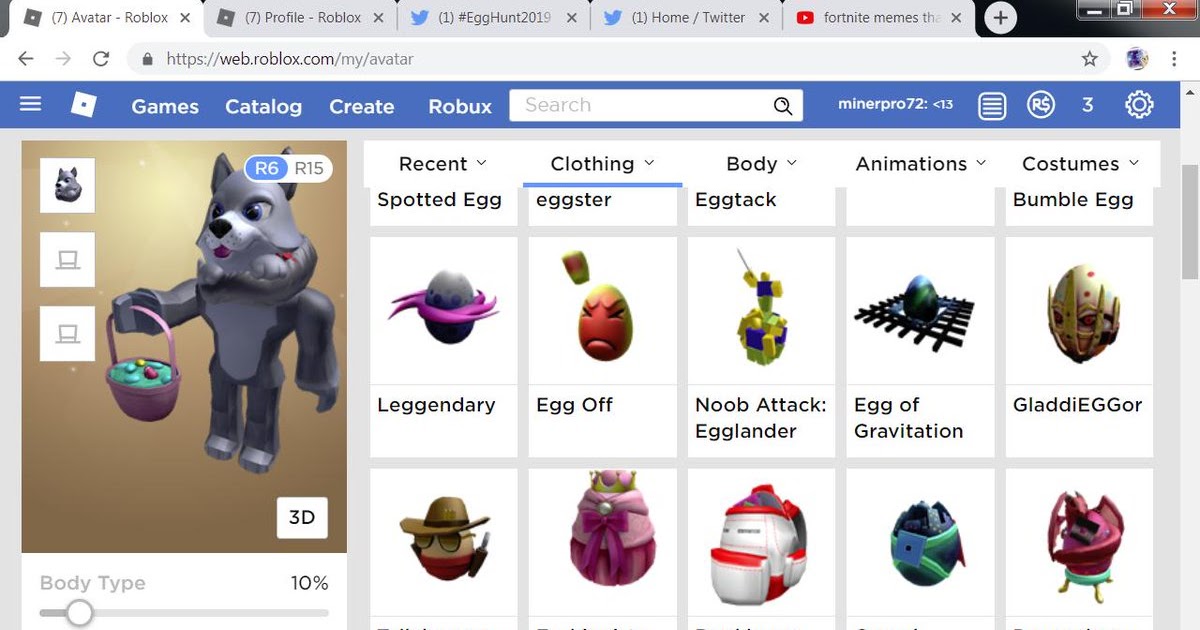Switch avatar to R15 mode
This screenshot has width=1200, height=630.
[x=309, y=168]
